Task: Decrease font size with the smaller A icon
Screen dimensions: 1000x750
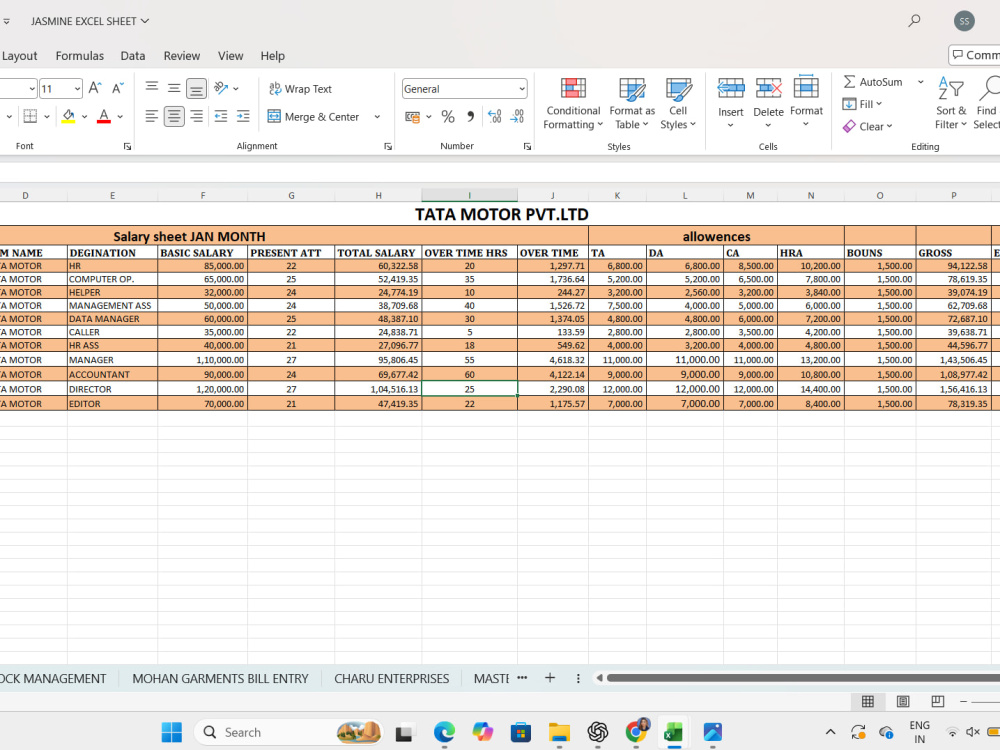Action: point(118,88)
